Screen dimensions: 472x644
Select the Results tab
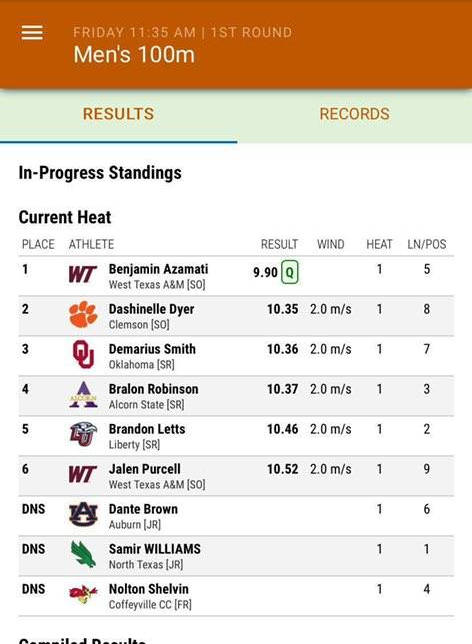click(x=118, y=114)
